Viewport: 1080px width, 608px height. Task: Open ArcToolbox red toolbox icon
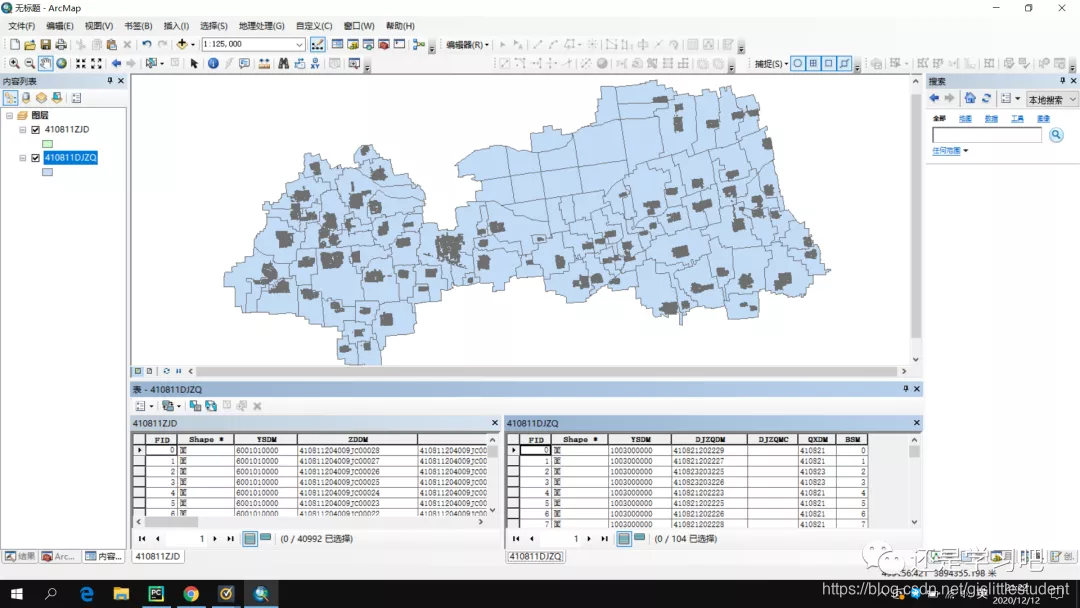point(384,45)
